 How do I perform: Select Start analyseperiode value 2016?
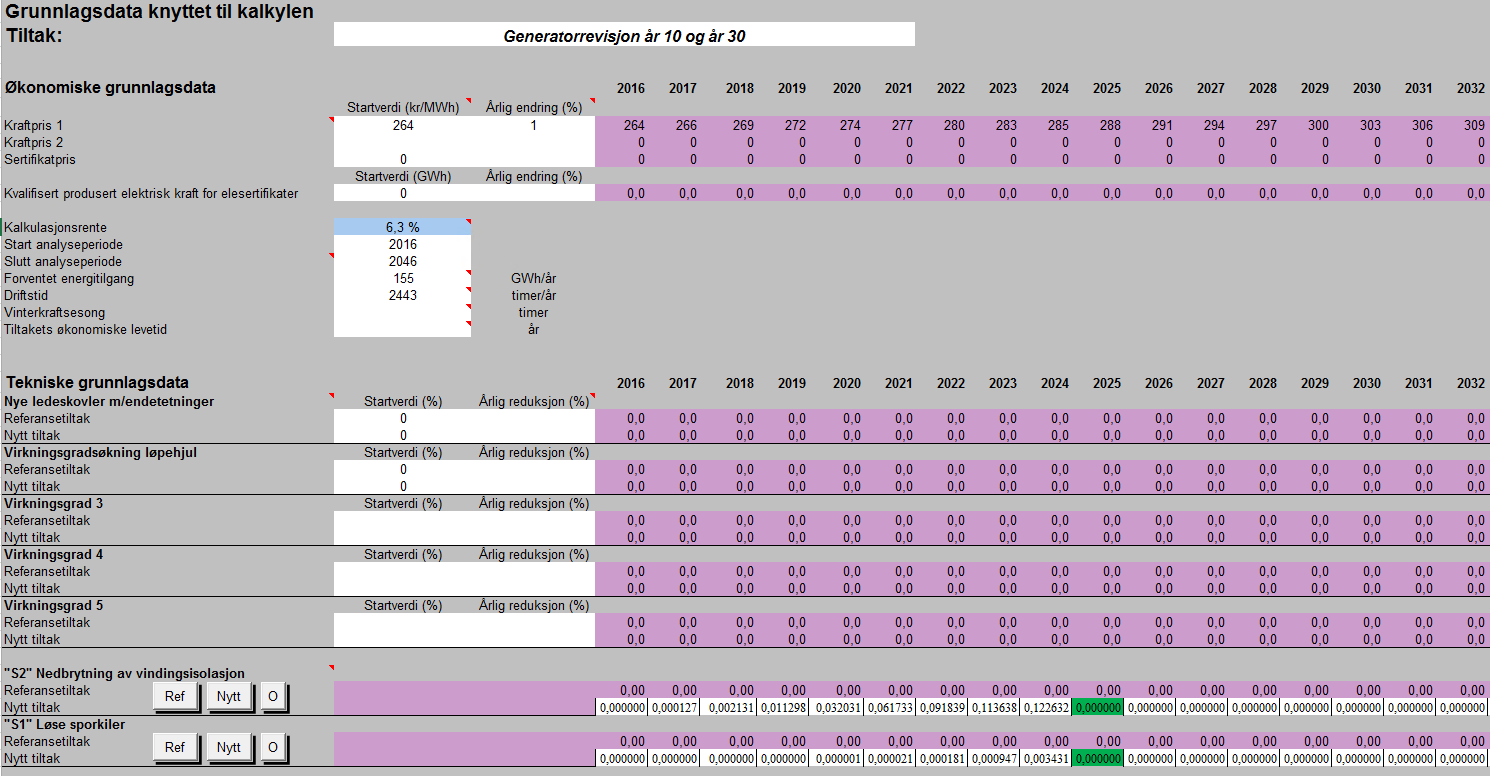tap(403, 244)
